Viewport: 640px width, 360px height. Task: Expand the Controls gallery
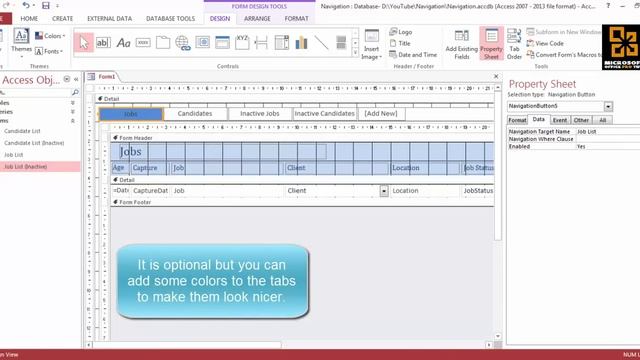point(355,53)
